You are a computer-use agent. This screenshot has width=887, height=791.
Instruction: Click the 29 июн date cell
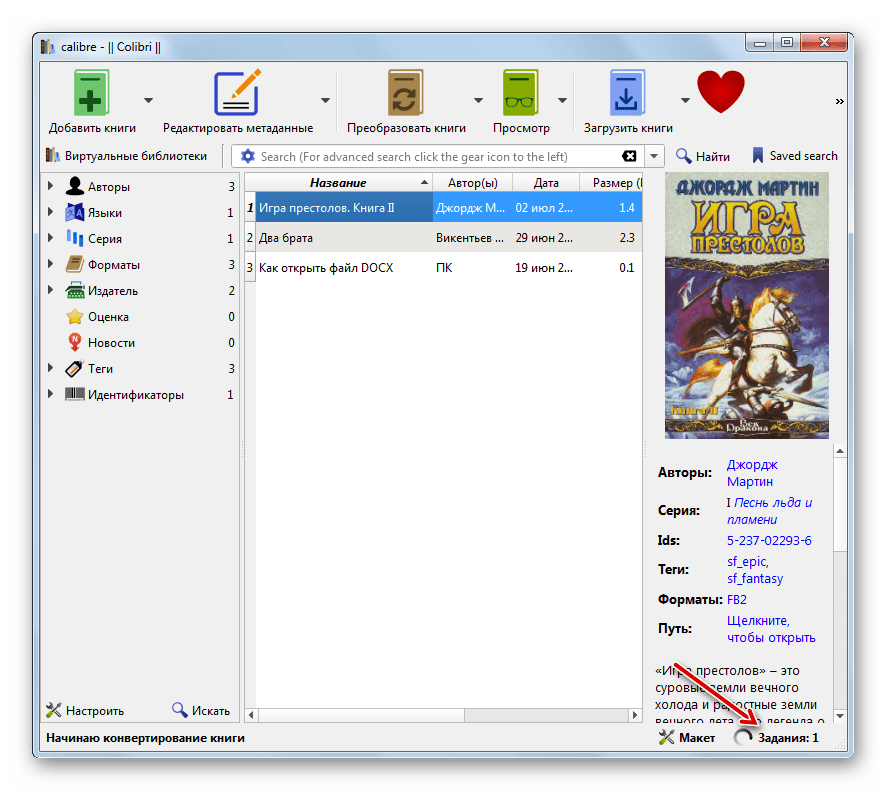click(544, 238)
